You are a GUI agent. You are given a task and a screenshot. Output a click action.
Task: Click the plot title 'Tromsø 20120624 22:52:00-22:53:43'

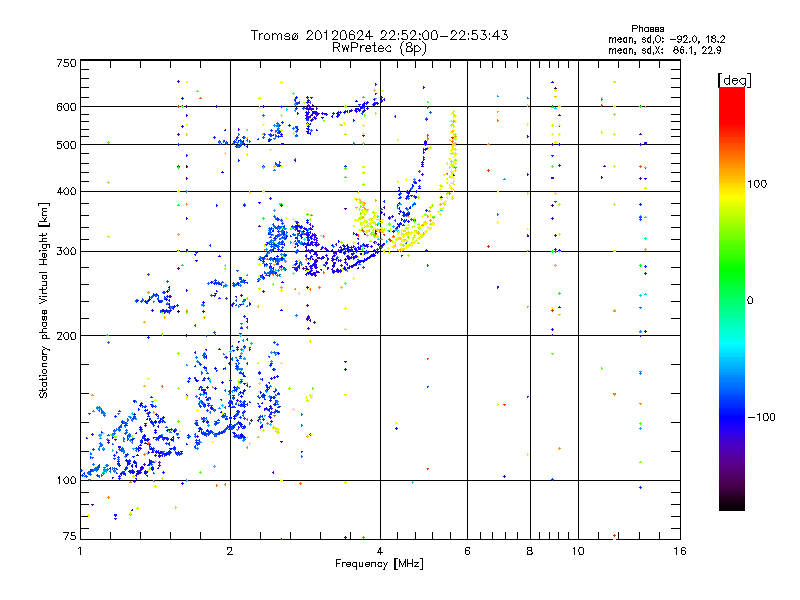379,35
